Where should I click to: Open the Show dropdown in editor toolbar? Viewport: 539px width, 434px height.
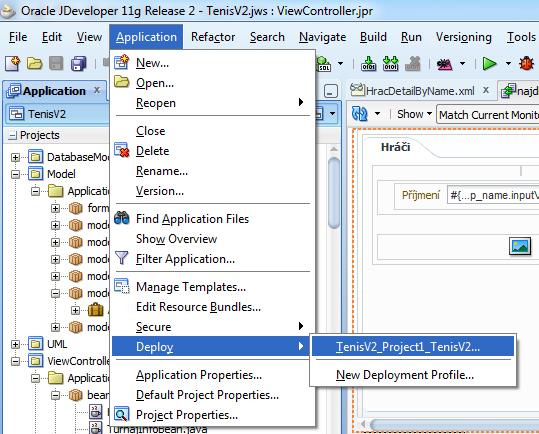coord(414,114)
